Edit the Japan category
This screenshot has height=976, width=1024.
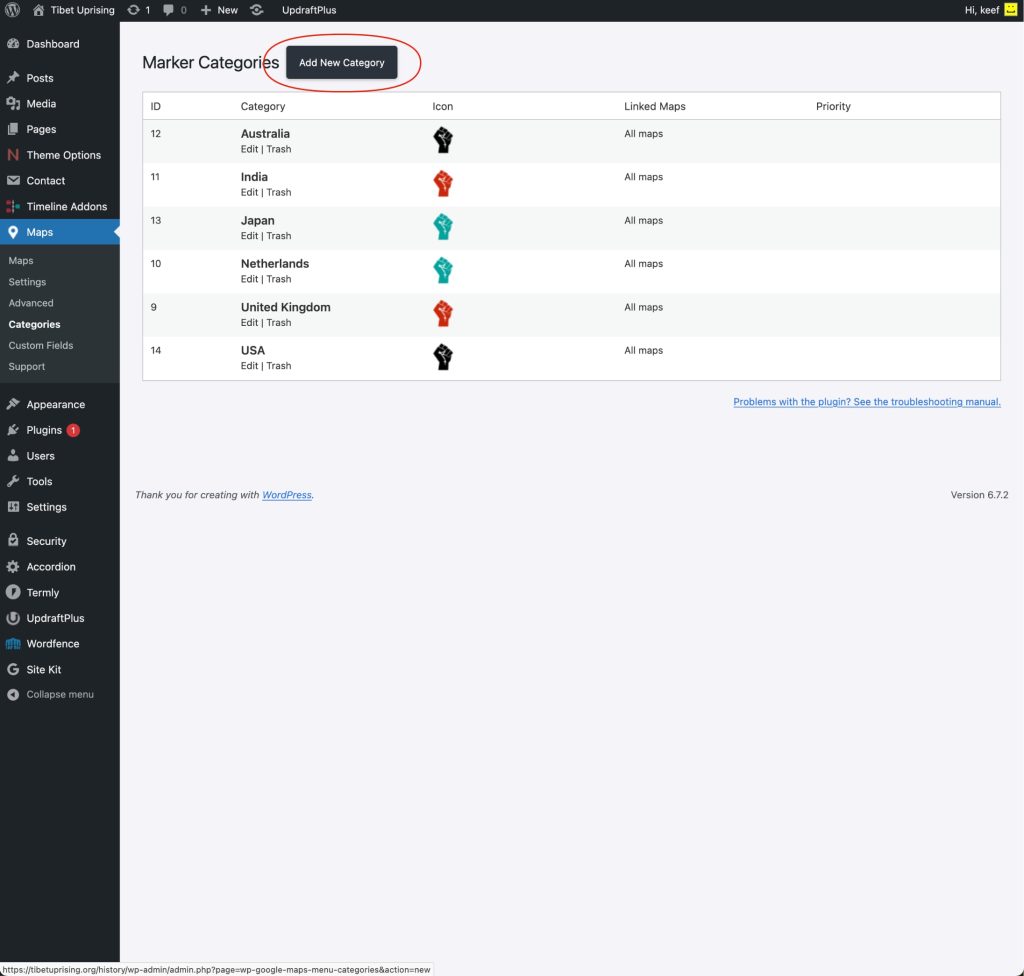pos(249,236)
